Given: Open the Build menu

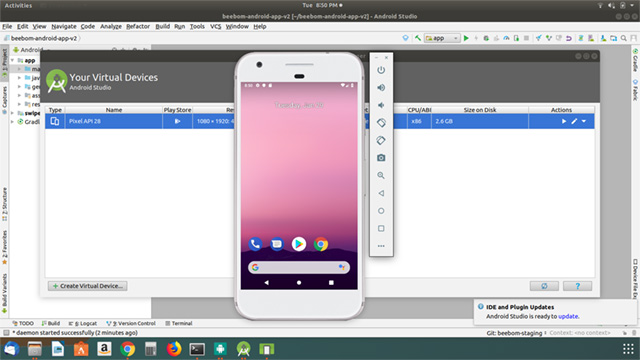Looking at the screenshot, I should [162, 27].
